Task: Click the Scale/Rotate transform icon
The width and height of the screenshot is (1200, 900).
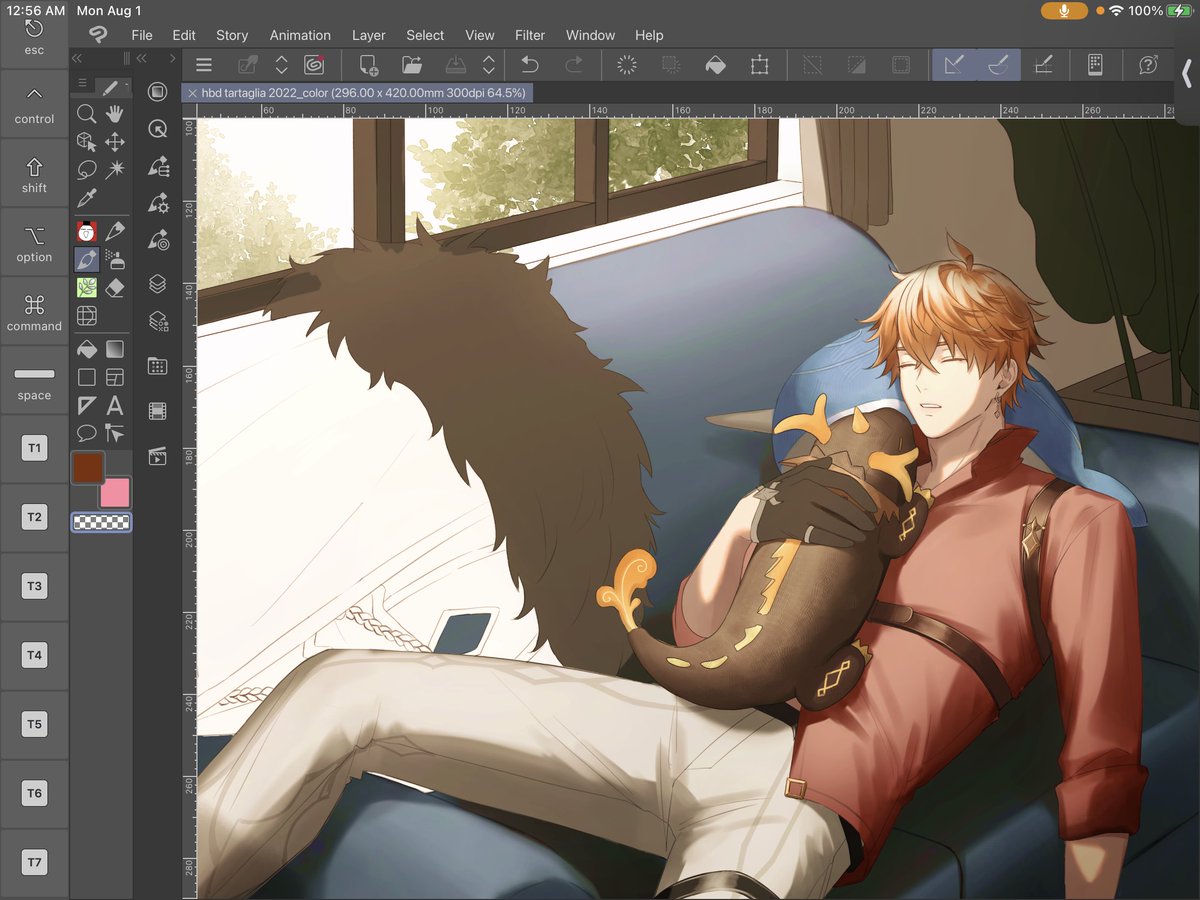Action: pyautogui.click(x=759, y=65)
